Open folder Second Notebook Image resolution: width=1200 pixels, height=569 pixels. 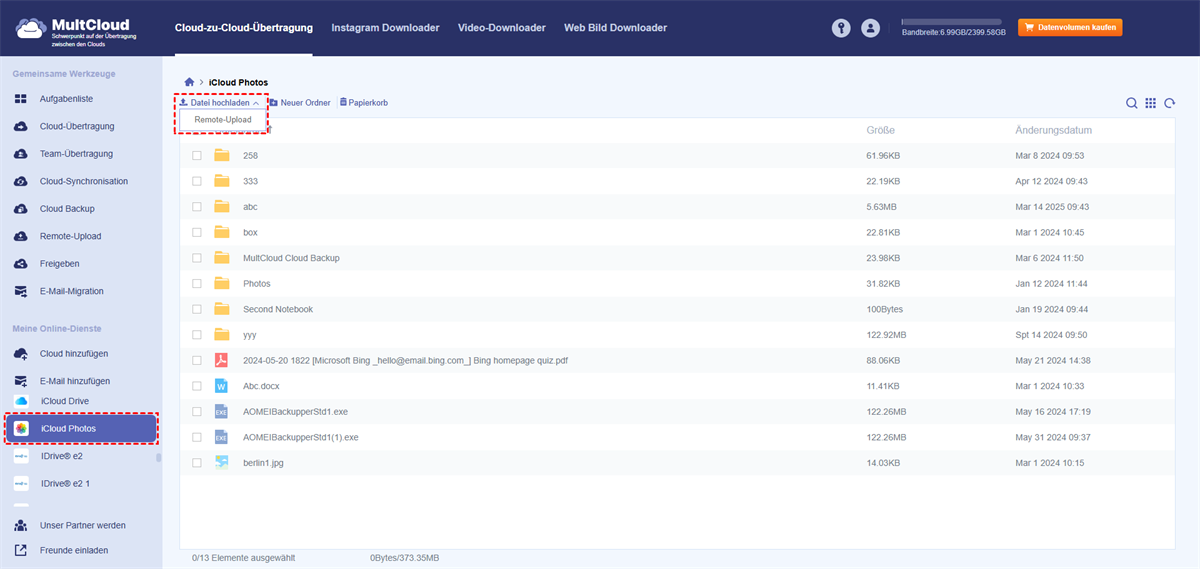pyautogui.click(x=278, y=309)
